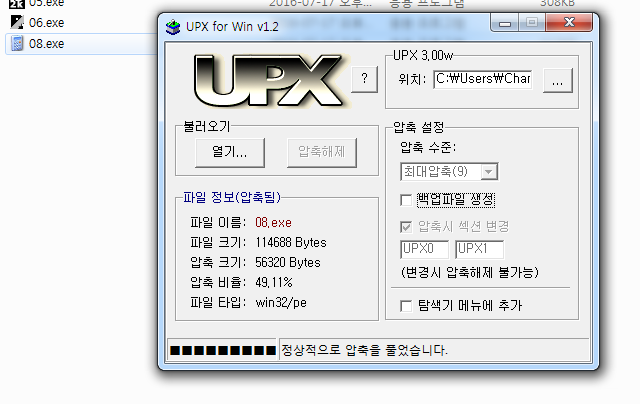The height and width of the screenshot is (404, 640).
Task: Click the file type win32/pe text
Action: tap(281, 303)
